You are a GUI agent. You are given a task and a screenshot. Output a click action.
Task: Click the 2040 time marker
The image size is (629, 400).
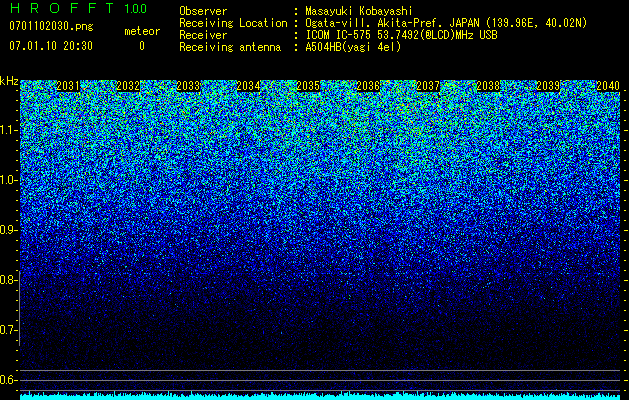point(608,86)
